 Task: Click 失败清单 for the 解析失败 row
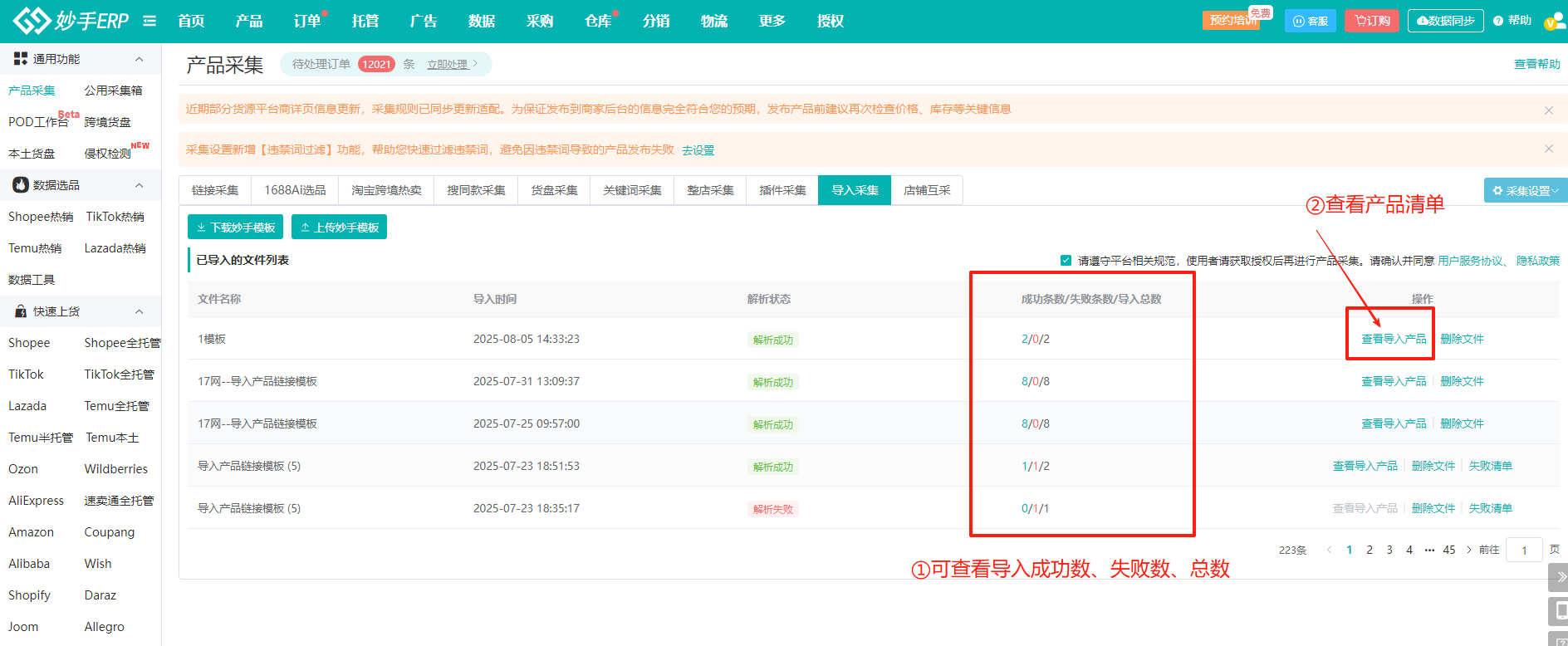click(x=1490, y=508)
